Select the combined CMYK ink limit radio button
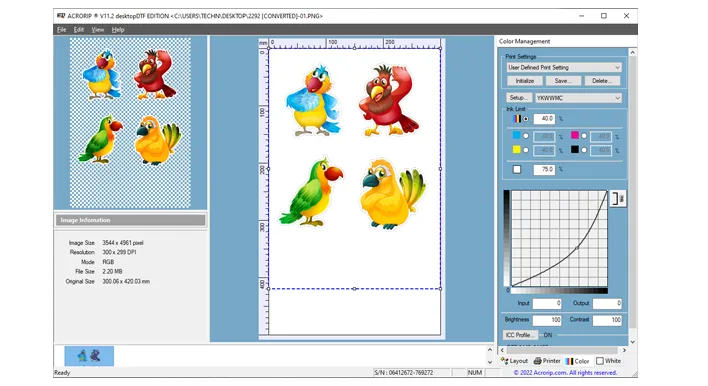Image resolution: width=708 pixels, height=386 pixels. (x=526, y=119)
